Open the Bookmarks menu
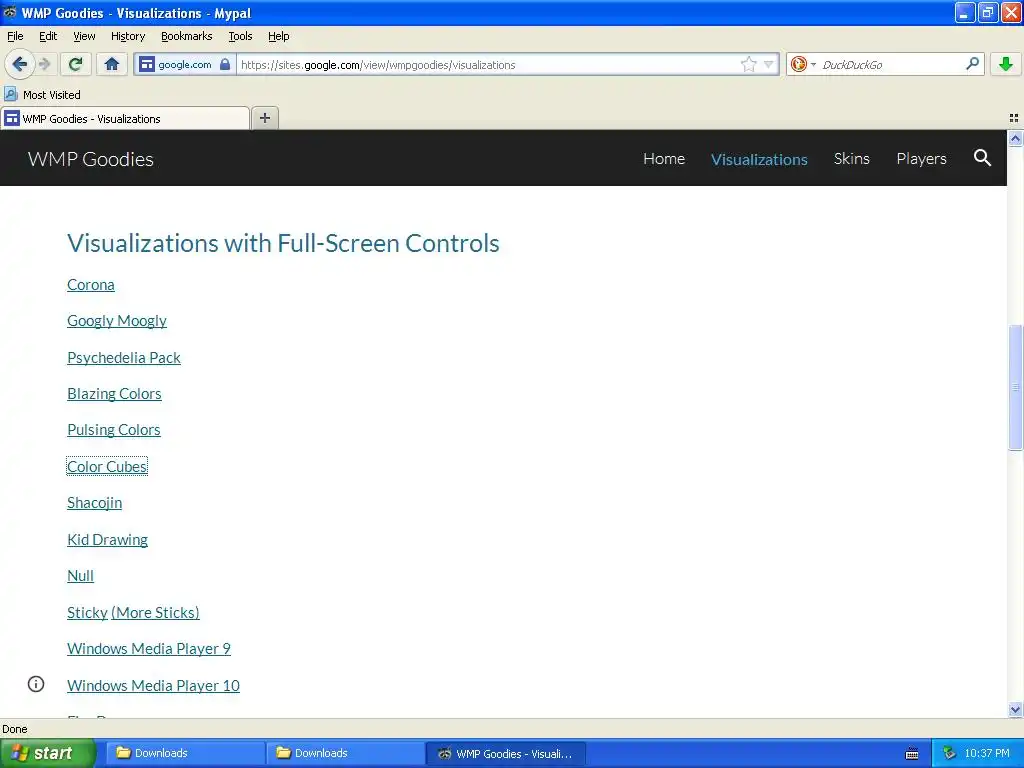The height and width of the screenshot is (768, 1024). point(186,37)
